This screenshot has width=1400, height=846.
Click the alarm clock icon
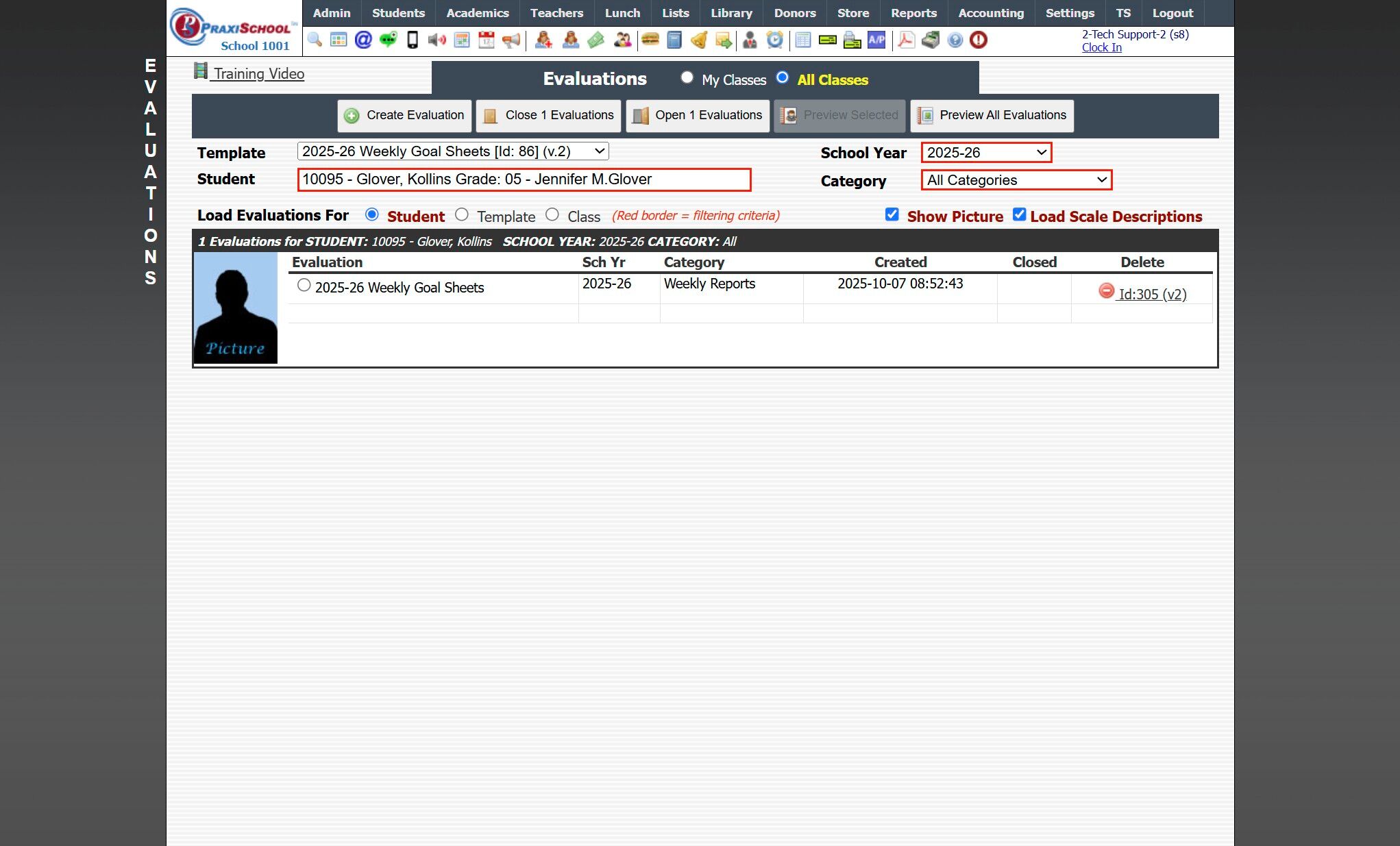[x=775, y=40]
